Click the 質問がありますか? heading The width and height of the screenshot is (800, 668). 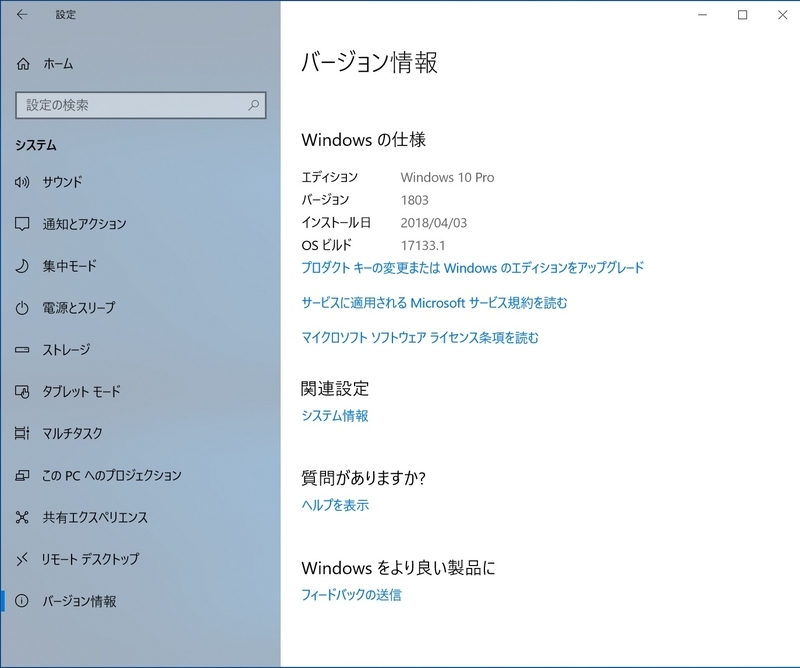click(x=363, y=478)
